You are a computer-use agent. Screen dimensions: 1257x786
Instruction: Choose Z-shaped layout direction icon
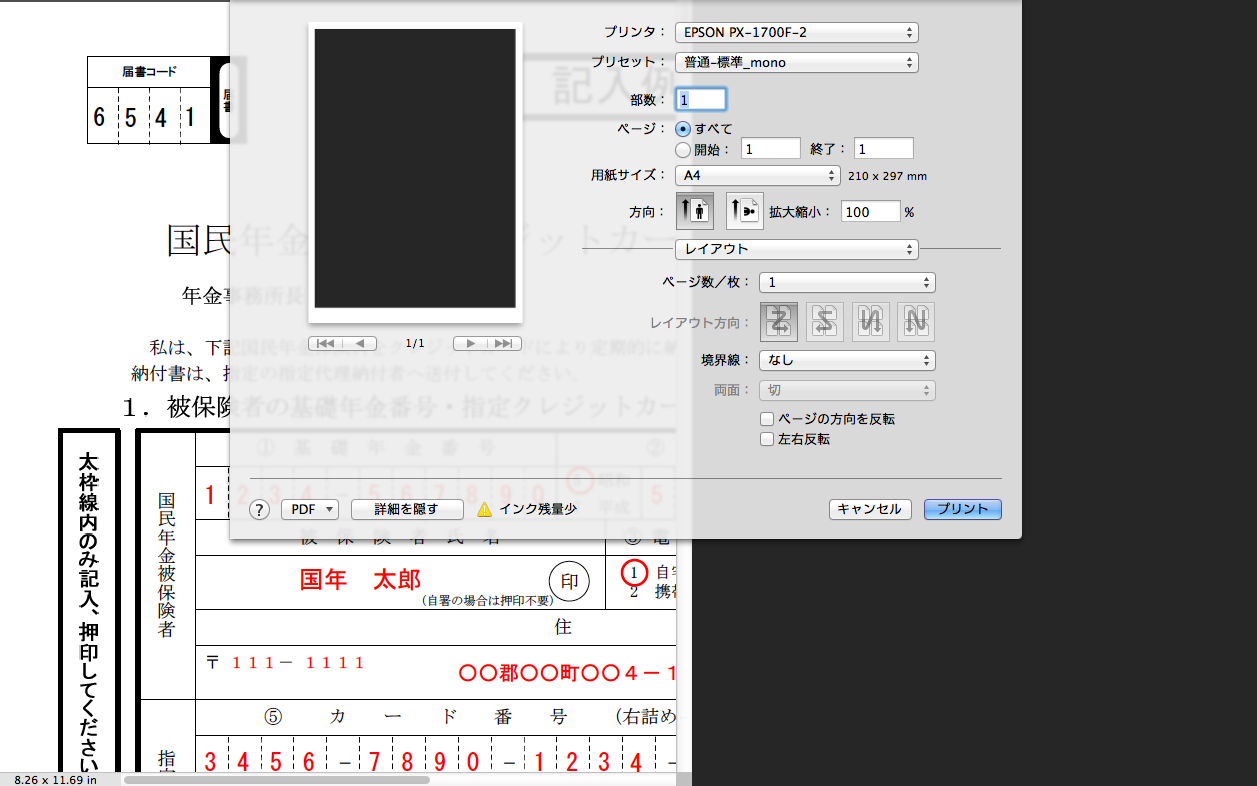point(780,322)
